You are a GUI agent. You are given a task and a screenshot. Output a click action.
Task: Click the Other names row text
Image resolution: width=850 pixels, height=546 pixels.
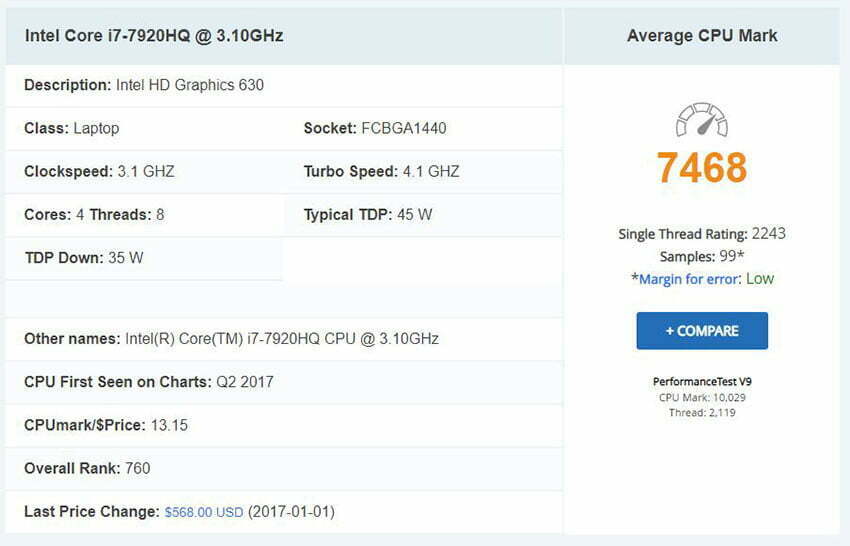pyautogui.click(x=231, y=339)
